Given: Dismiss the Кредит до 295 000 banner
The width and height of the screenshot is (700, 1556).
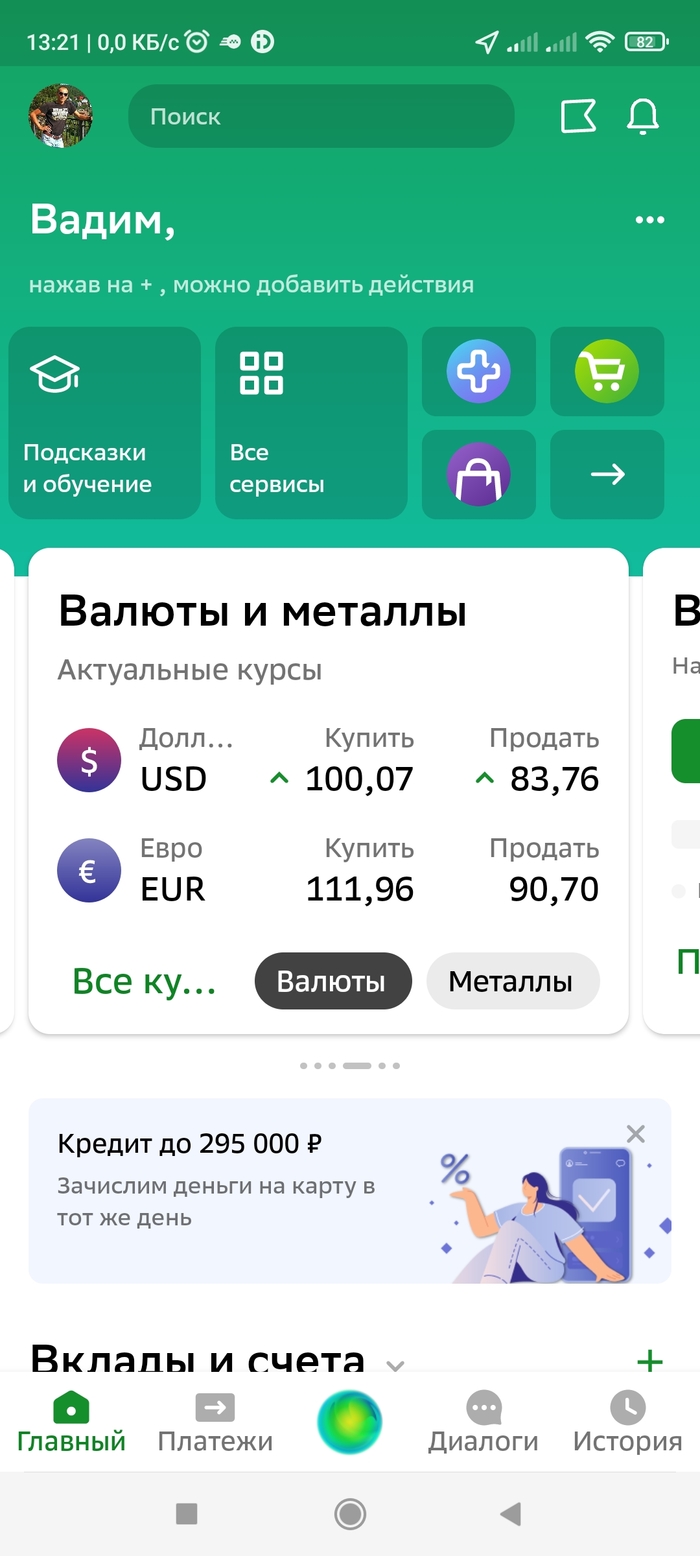Looking at the screenshot, I should point(635,1134).
